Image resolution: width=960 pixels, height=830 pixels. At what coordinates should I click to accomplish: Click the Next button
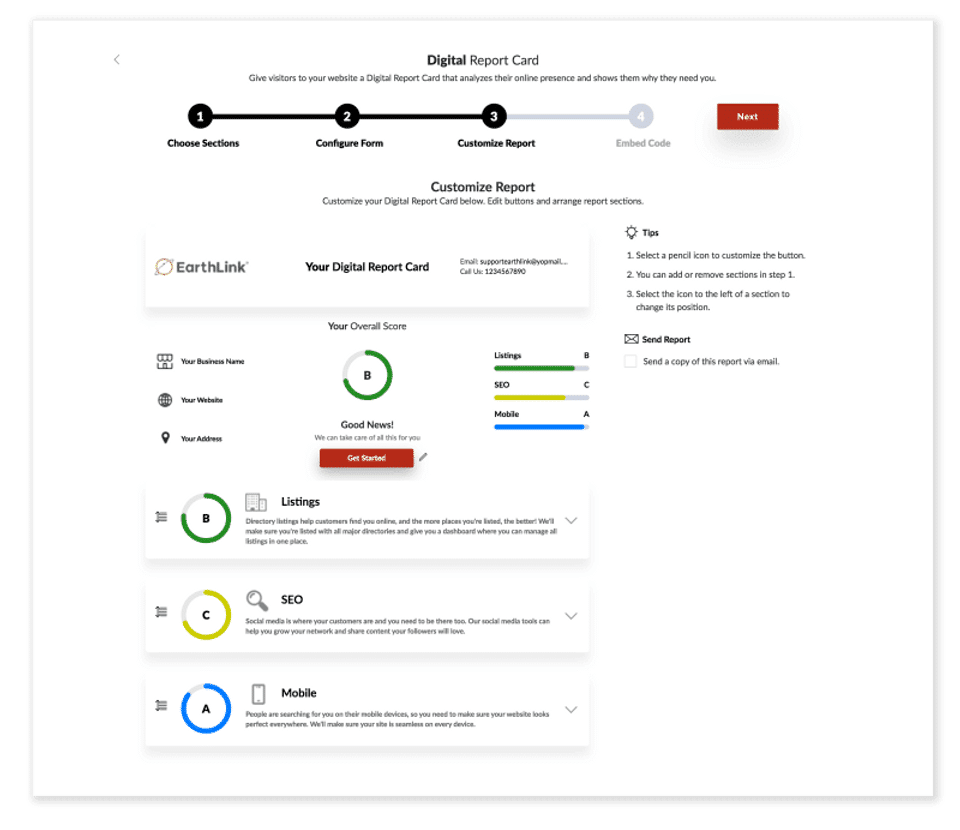(x=748, y=116)
